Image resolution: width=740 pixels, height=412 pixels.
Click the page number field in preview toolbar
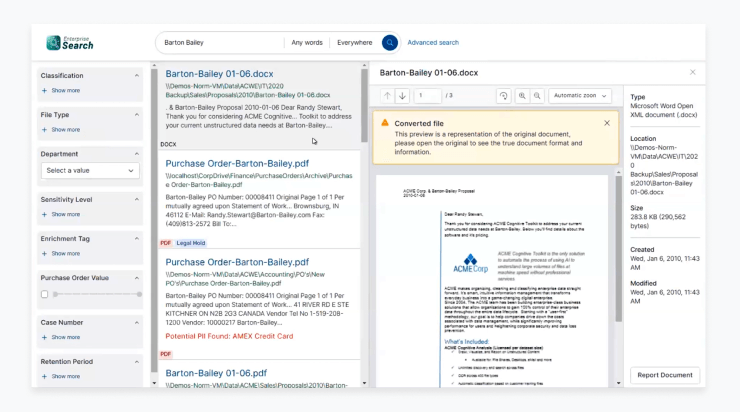coord(428,96)
